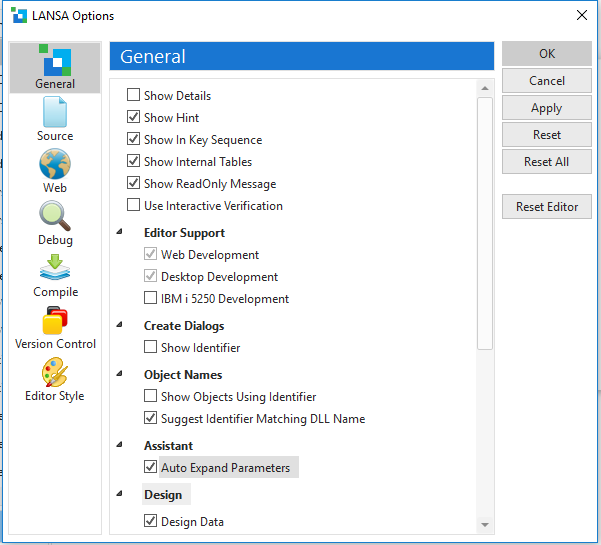Disable the Show Hint checkbox
This screenshot has height=545, width=601.
(x=134, y=118)
